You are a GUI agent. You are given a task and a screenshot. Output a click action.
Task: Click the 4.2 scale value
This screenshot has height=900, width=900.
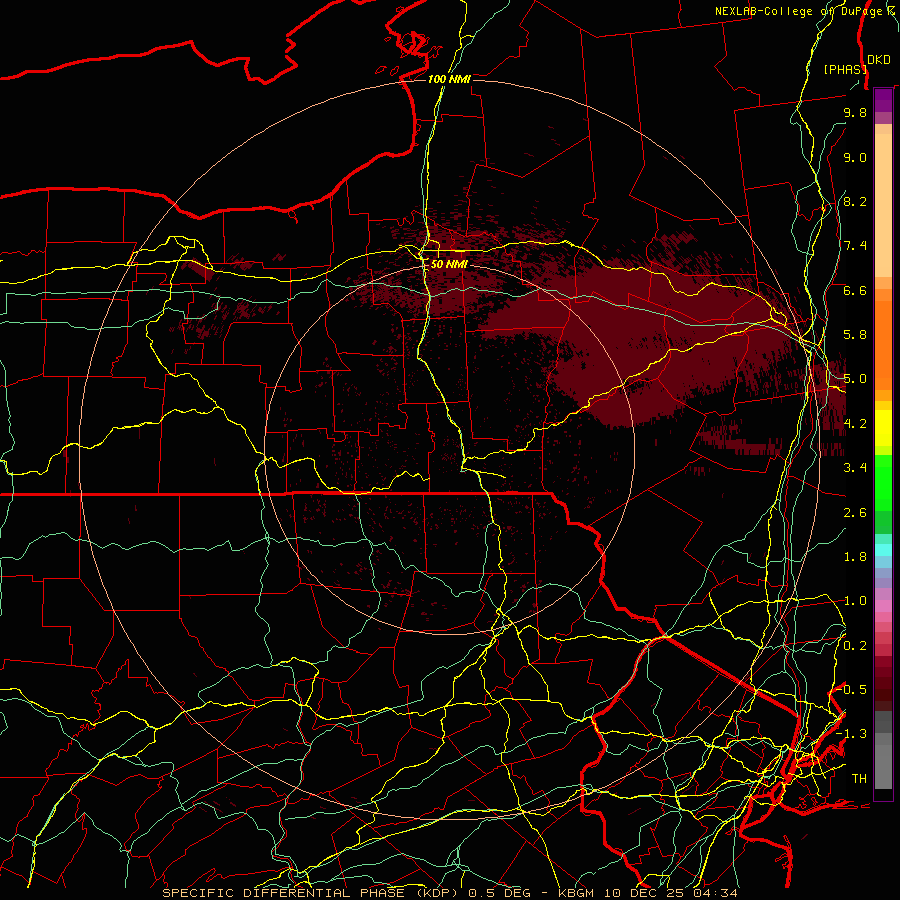(855, 424)
